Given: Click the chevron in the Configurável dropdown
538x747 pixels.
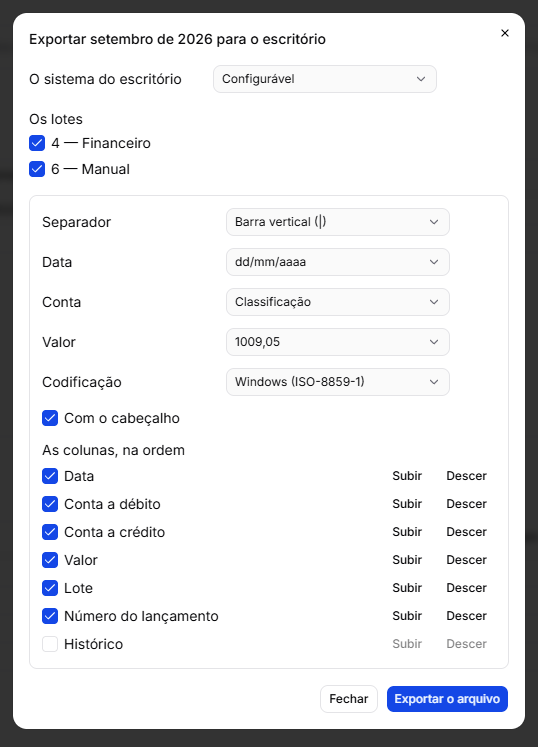Looking at the screenshot, I should (x=421, y=79).
